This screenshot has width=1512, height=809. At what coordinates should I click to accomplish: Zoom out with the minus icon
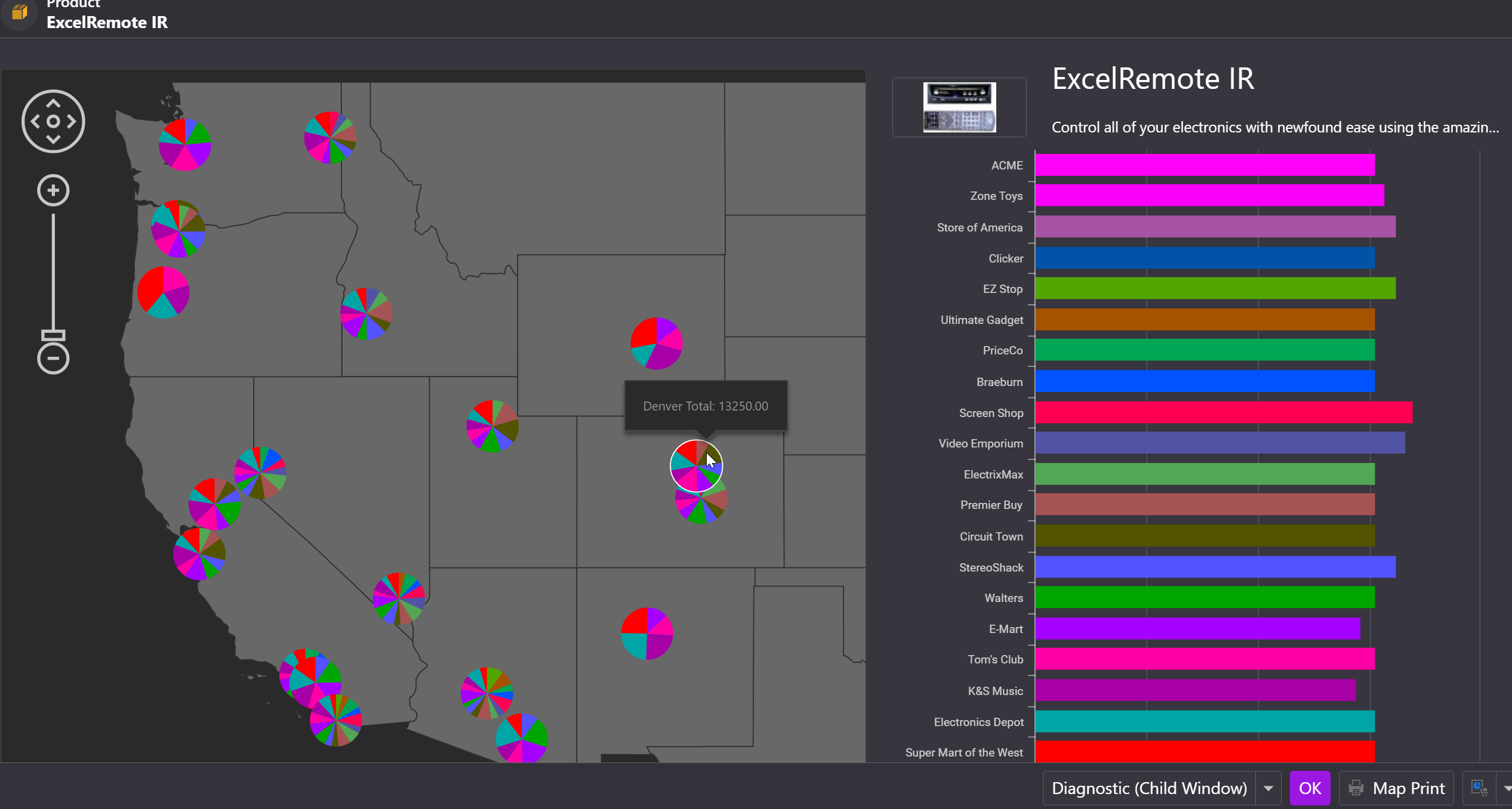coord(53,358)
